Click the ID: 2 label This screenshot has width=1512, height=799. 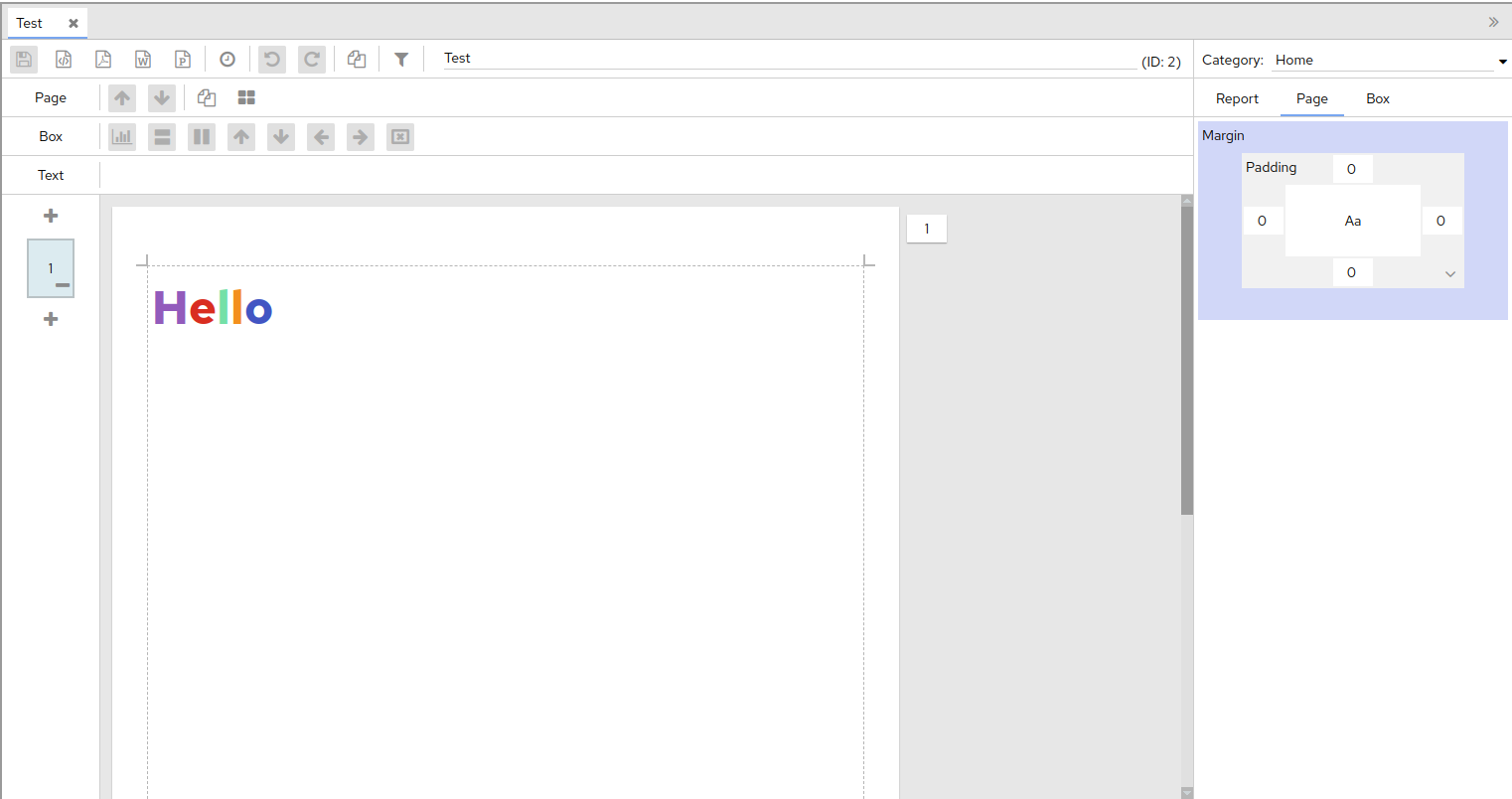[1161, 62]
